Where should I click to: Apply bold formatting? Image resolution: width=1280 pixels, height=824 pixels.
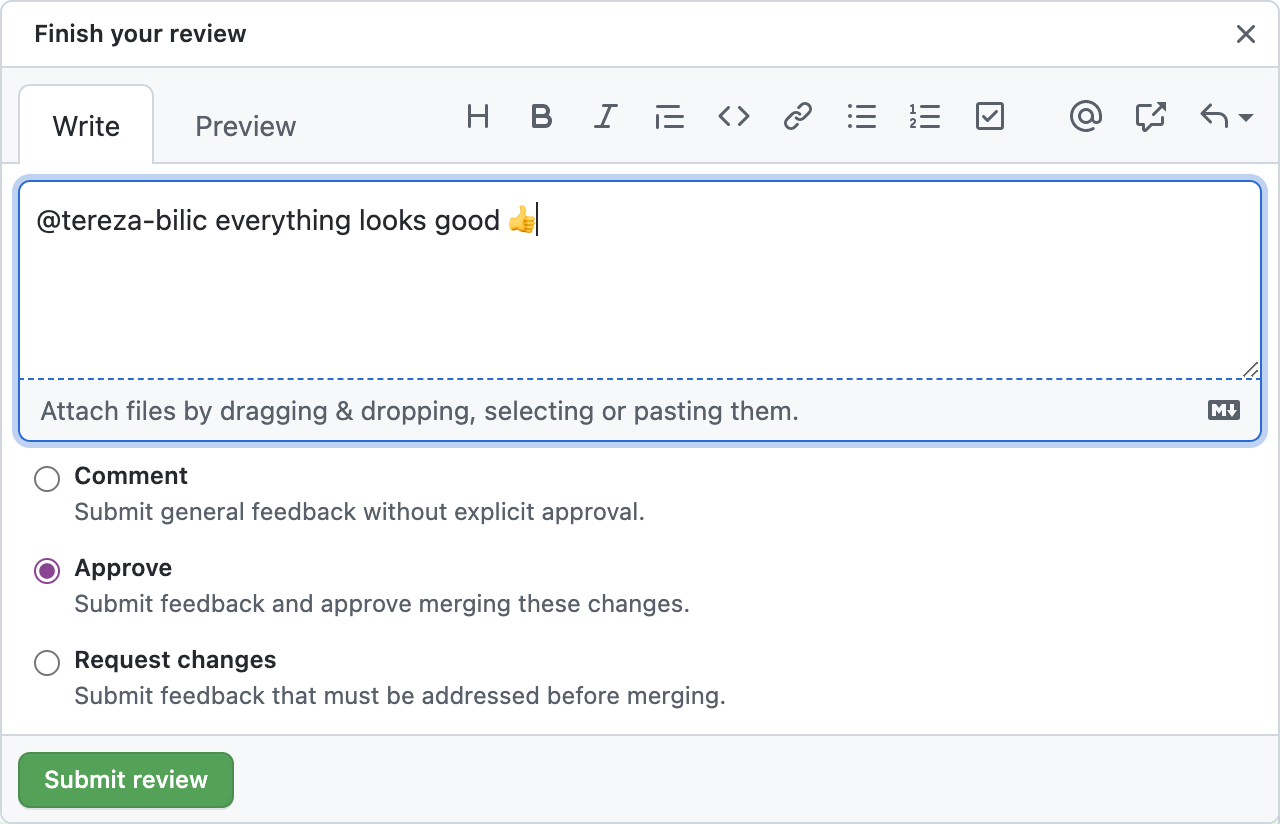(541, 117)
